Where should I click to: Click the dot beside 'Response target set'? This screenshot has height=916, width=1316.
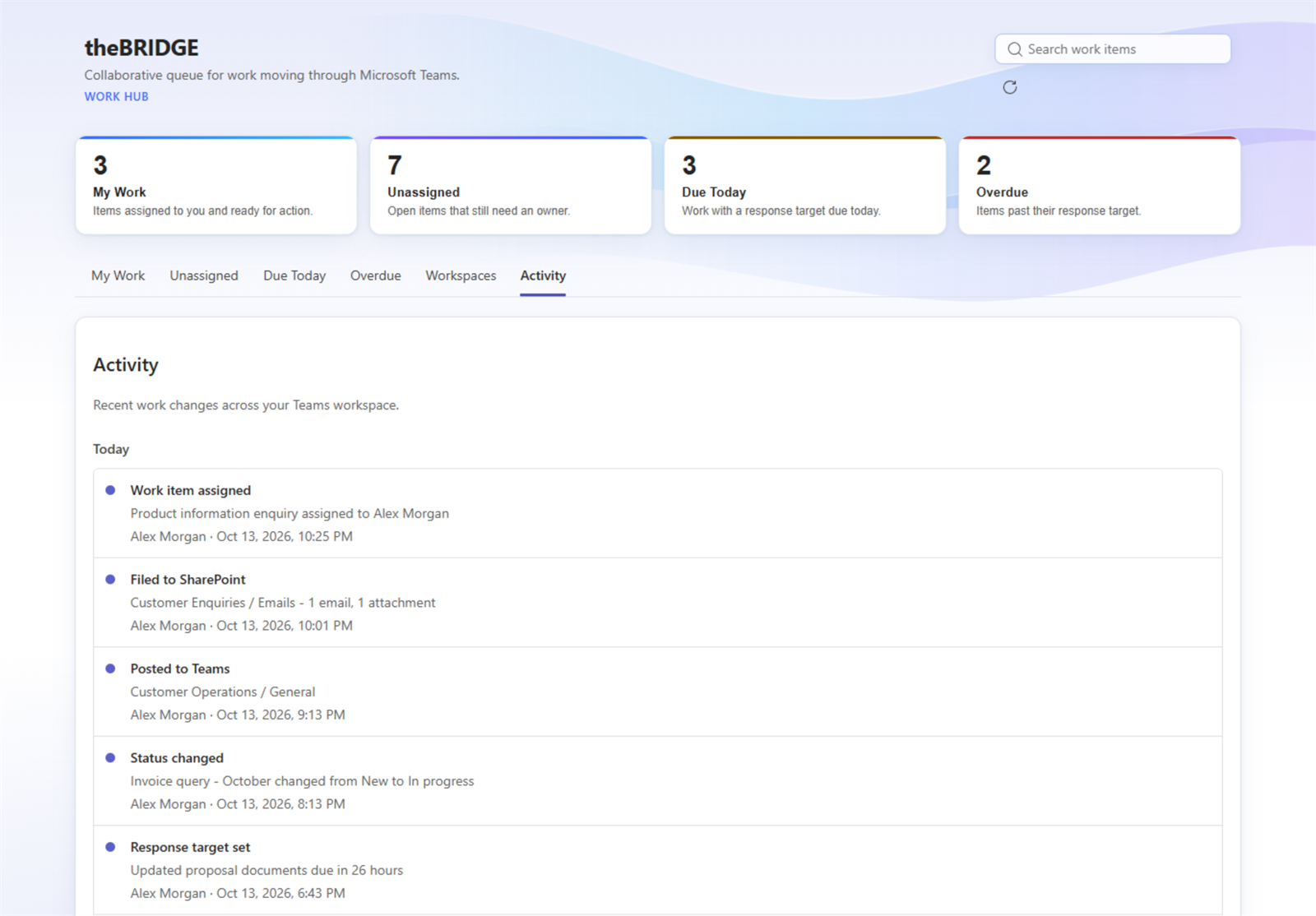click(110, 847)
